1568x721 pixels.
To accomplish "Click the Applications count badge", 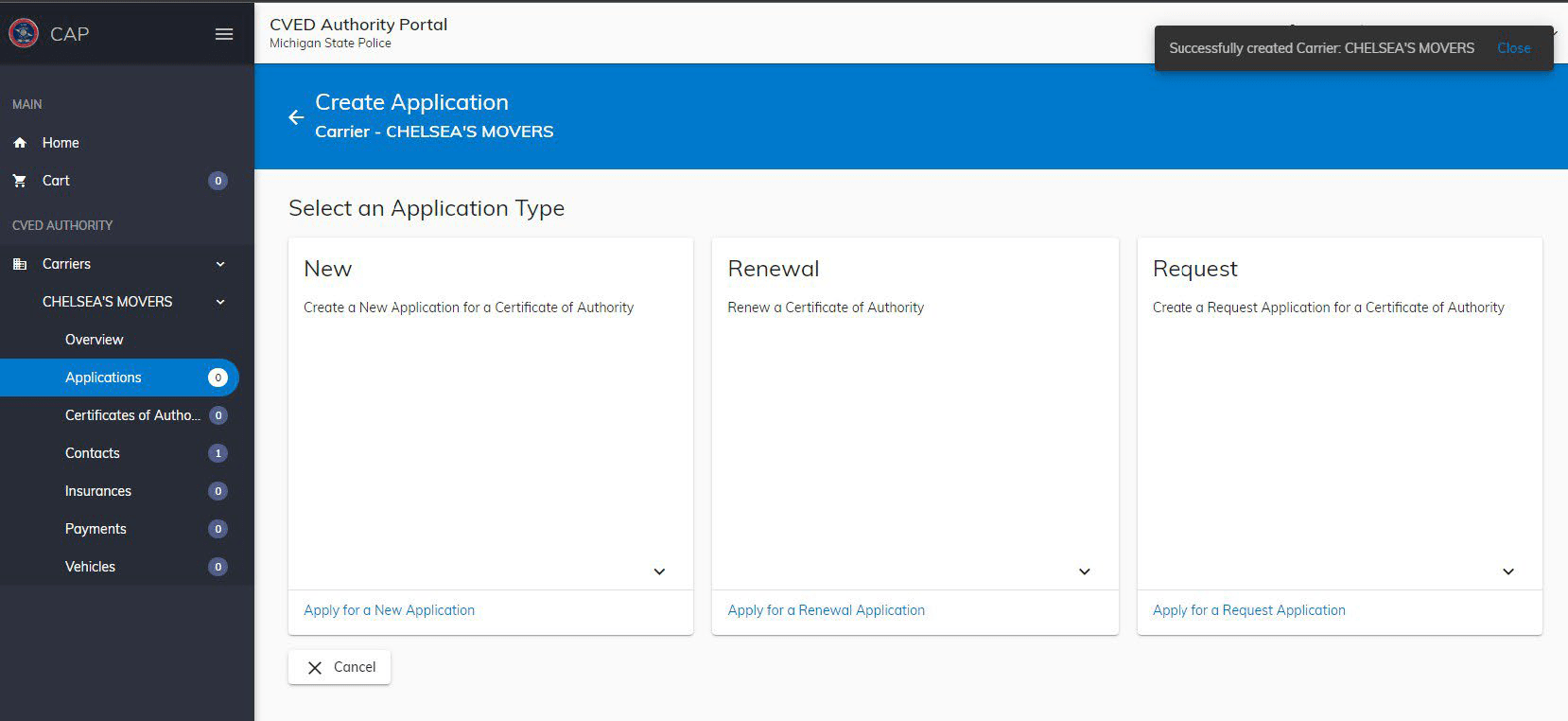I will pos(218,378).
